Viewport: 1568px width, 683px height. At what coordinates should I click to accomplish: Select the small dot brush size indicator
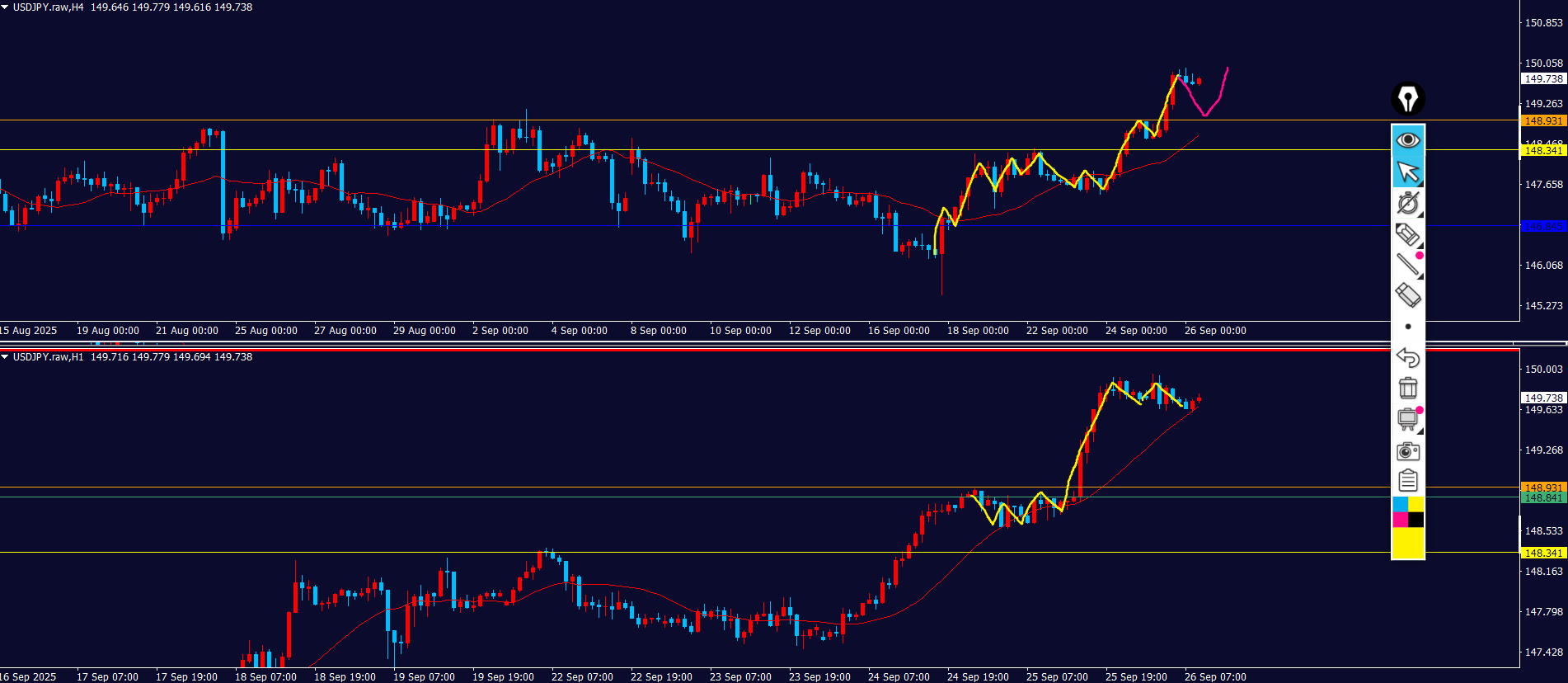1407,327
